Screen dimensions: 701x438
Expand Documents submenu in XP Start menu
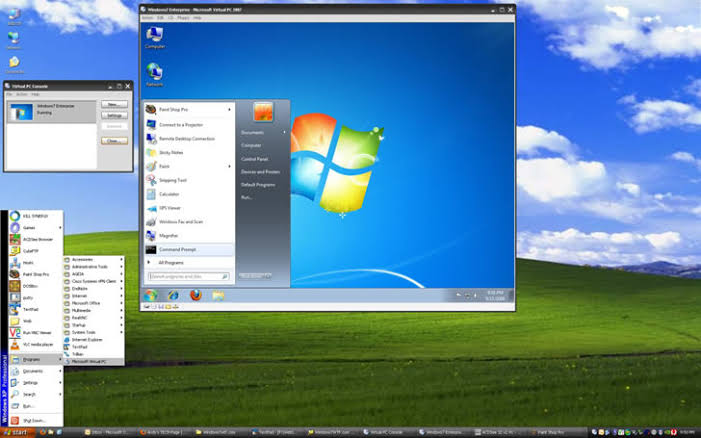35,371
